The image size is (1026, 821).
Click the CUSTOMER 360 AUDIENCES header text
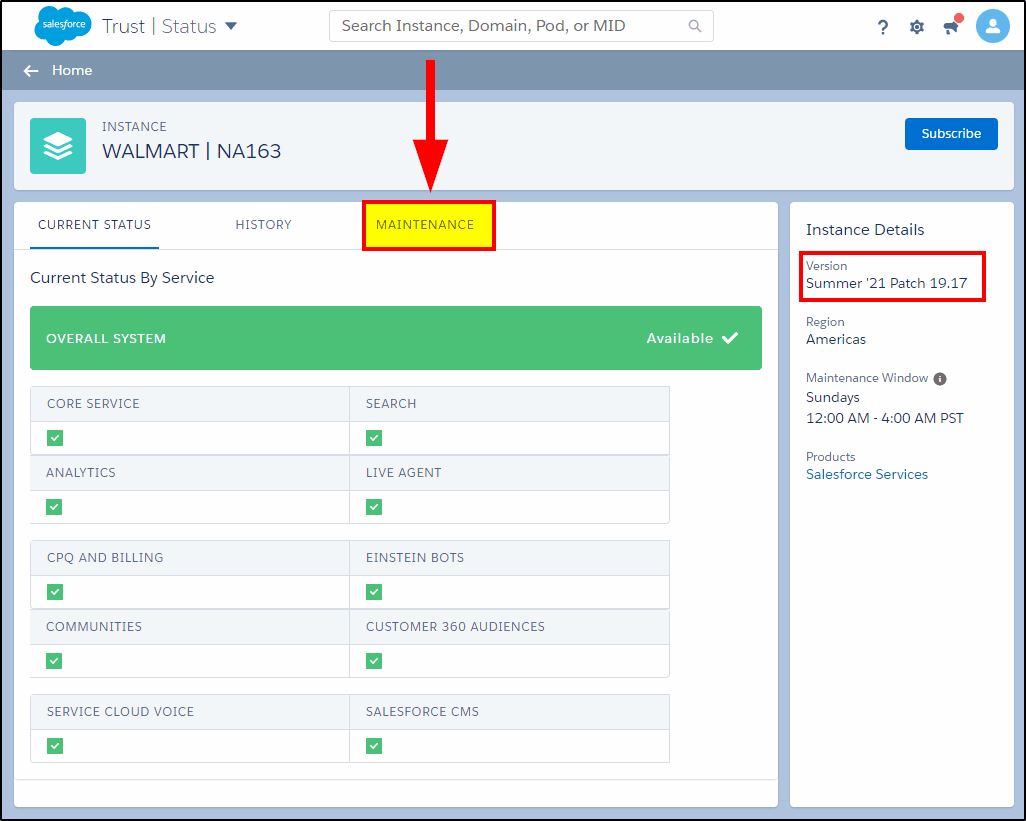click(455, 626)
